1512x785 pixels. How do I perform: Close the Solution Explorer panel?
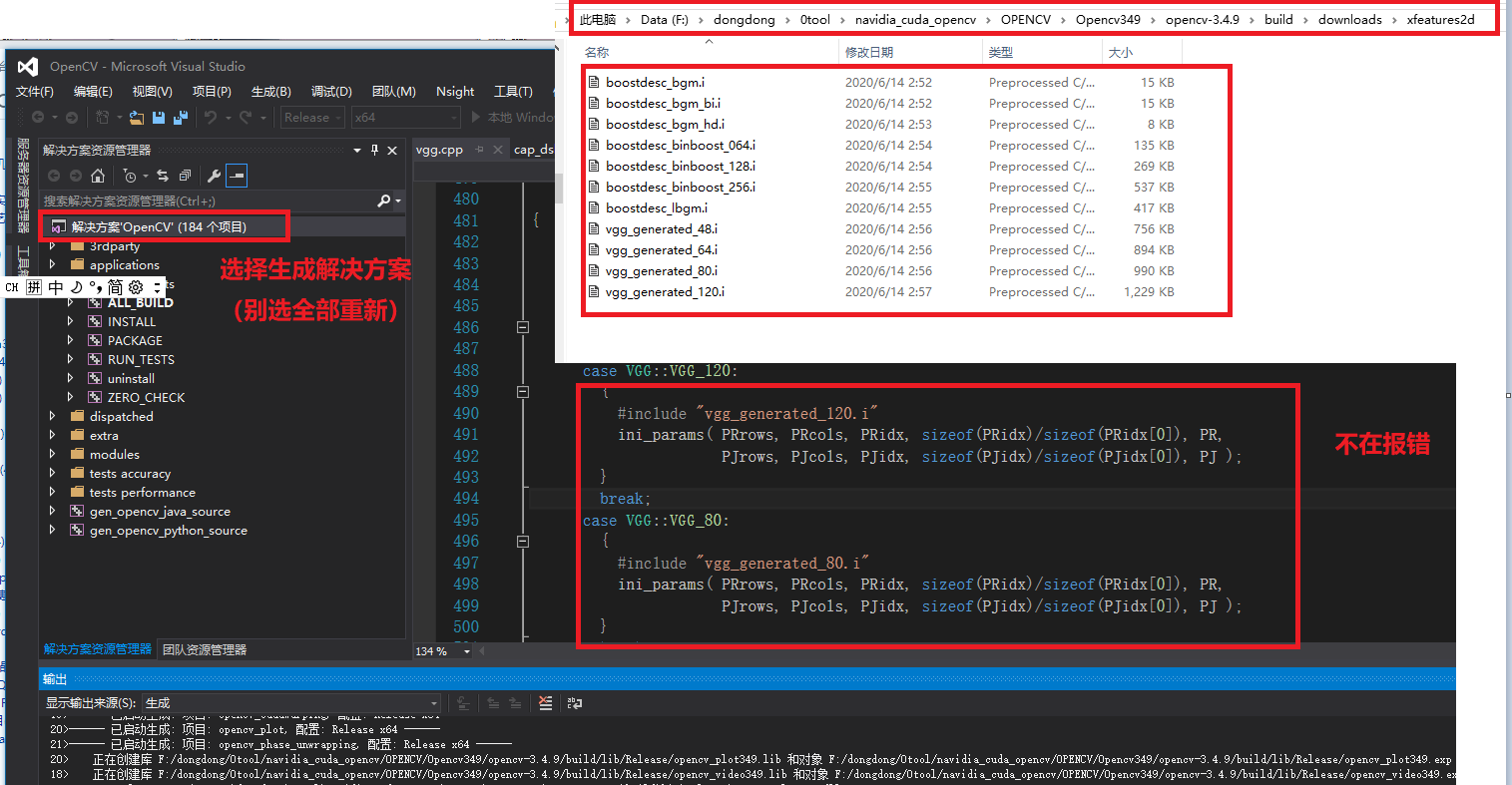point(392,150)
